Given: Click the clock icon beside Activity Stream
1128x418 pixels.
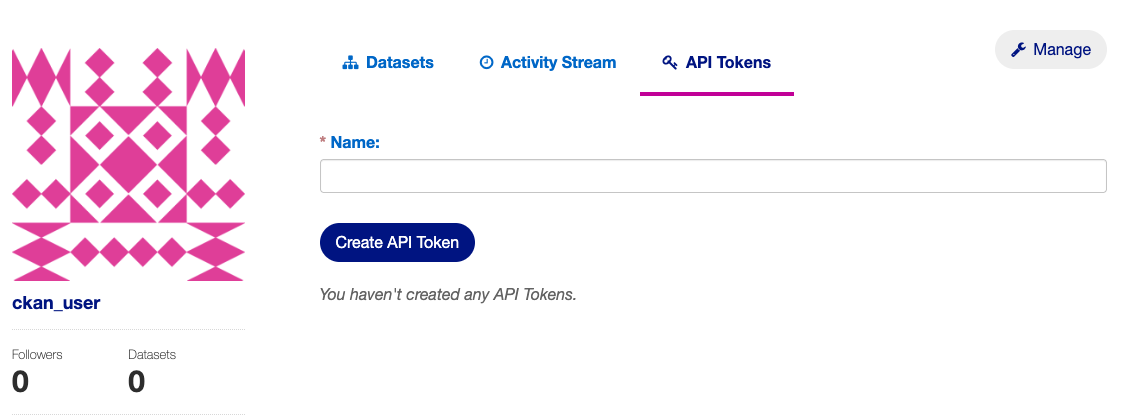Looking at the screenshot, I should coord(486,63).
